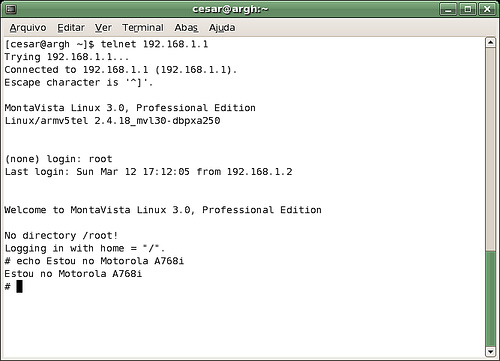Open the Terminal menu
This screenshot has height=361, width=500.
click(x=143, y=28)
